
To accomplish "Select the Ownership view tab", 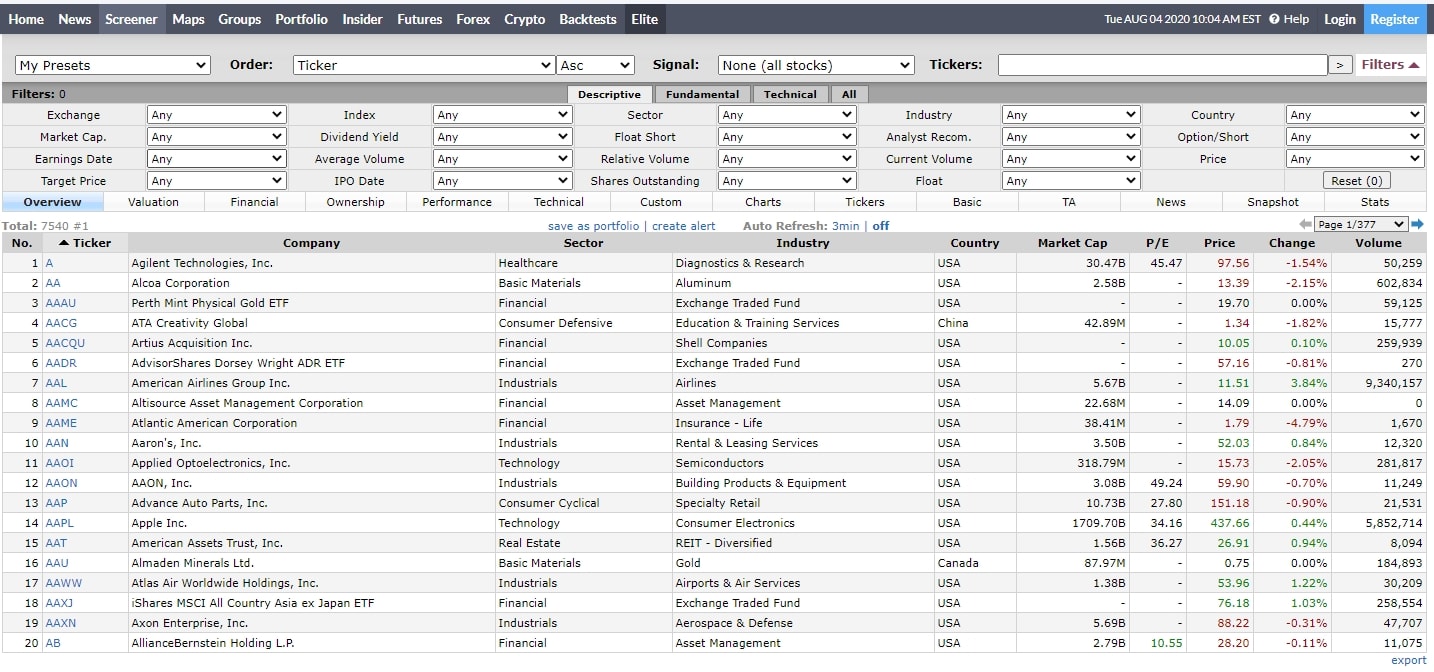I will [356, 202].
